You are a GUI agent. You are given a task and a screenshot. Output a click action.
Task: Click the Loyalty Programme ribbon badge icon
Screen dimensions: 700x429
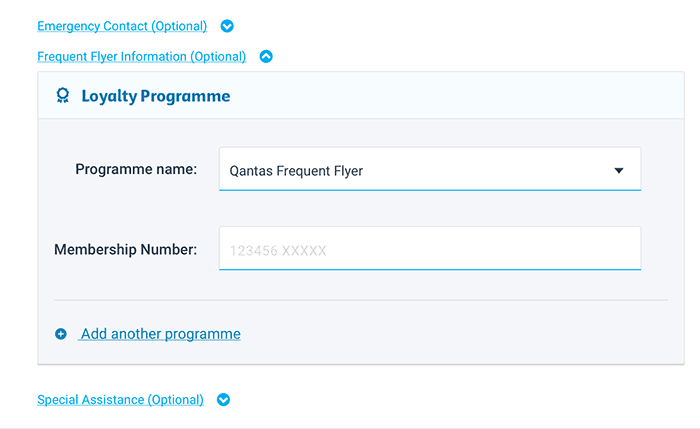click(x=63, y=96)
